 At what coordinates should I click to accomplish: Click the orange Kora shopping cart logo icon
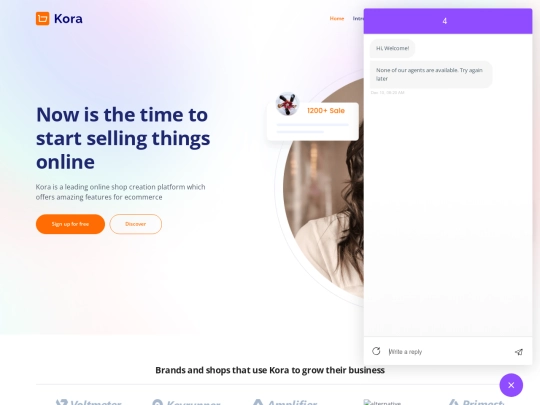pyautogui.click(x=43, y=19)
